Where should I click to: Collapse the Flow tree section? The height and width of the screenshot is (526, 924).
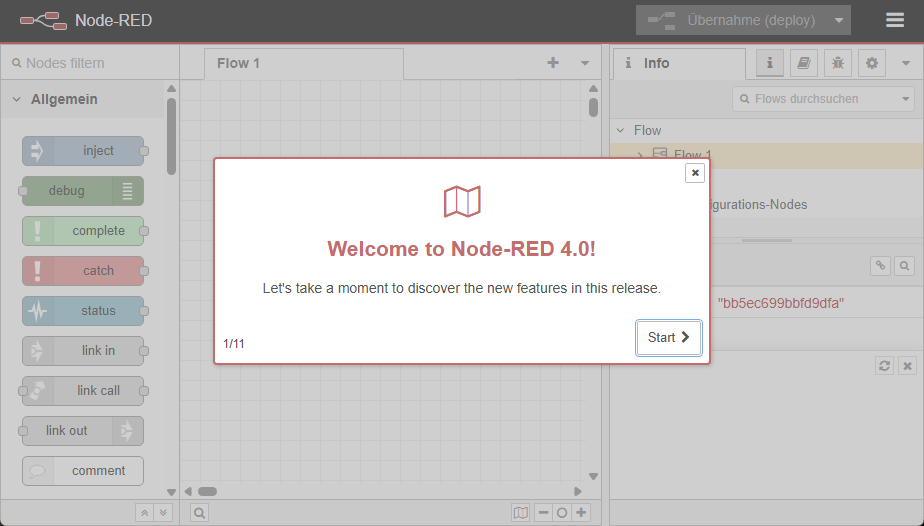point(621,130)
